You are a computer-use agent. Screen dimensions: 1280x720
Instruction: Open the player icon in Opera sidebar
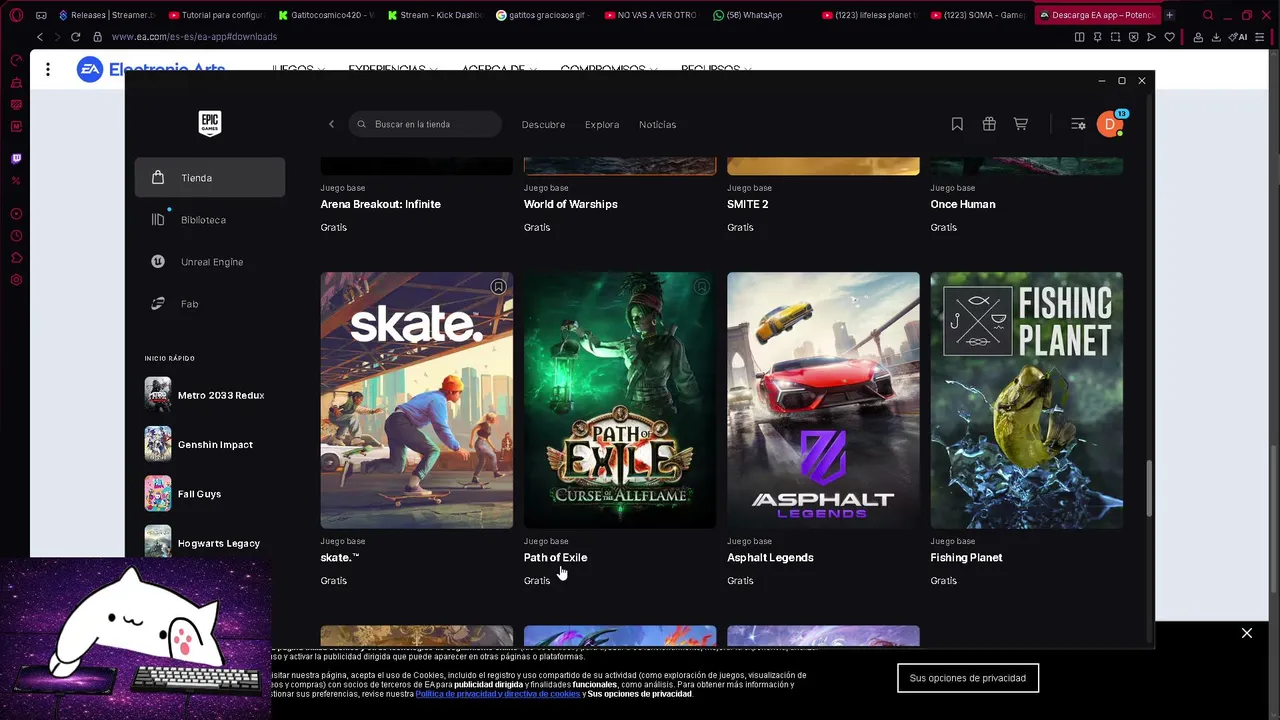(x=16, y=214)
